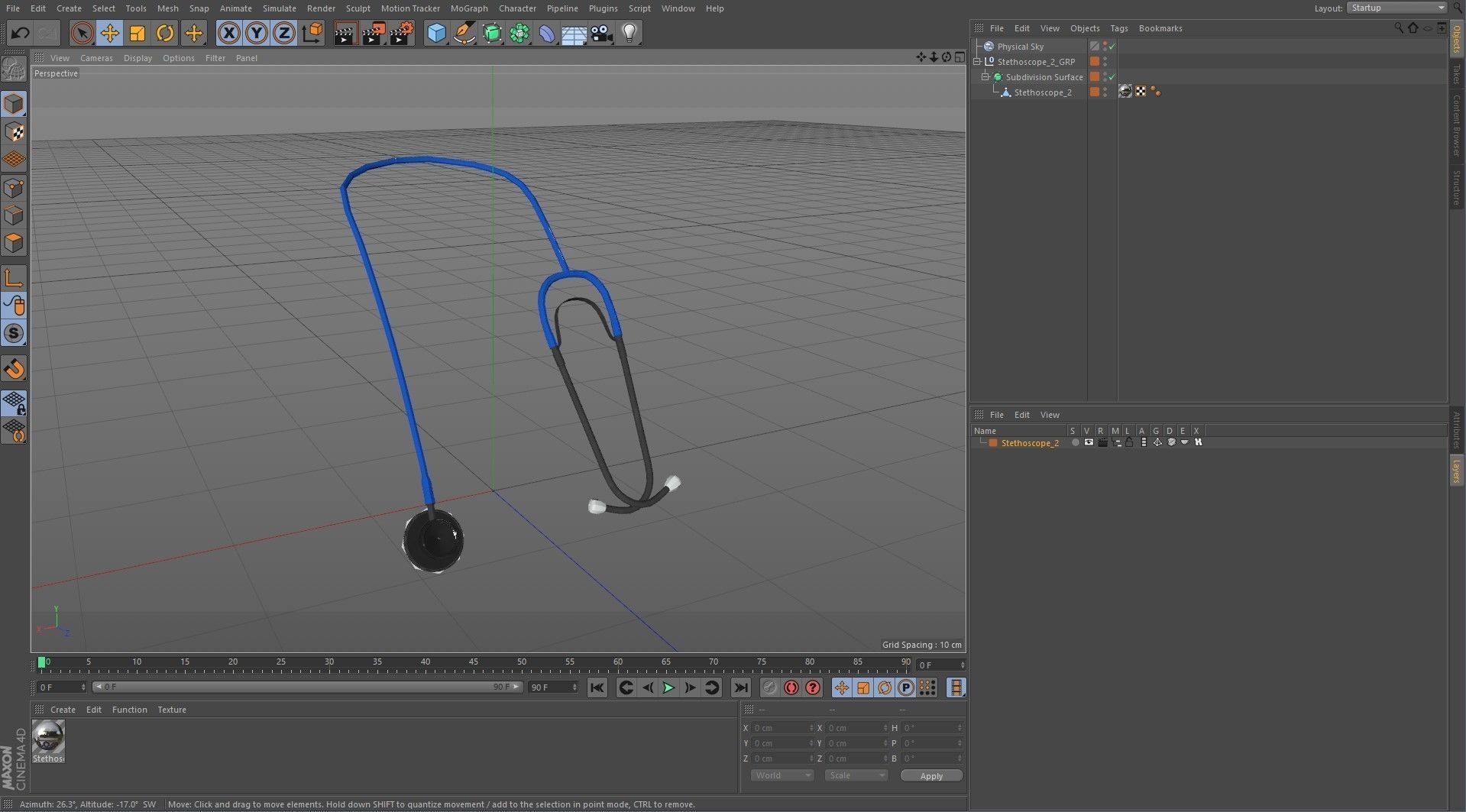Toggle Physical Sky enable checkmark
1466x812 pixels.
(x=1112, y=47)
